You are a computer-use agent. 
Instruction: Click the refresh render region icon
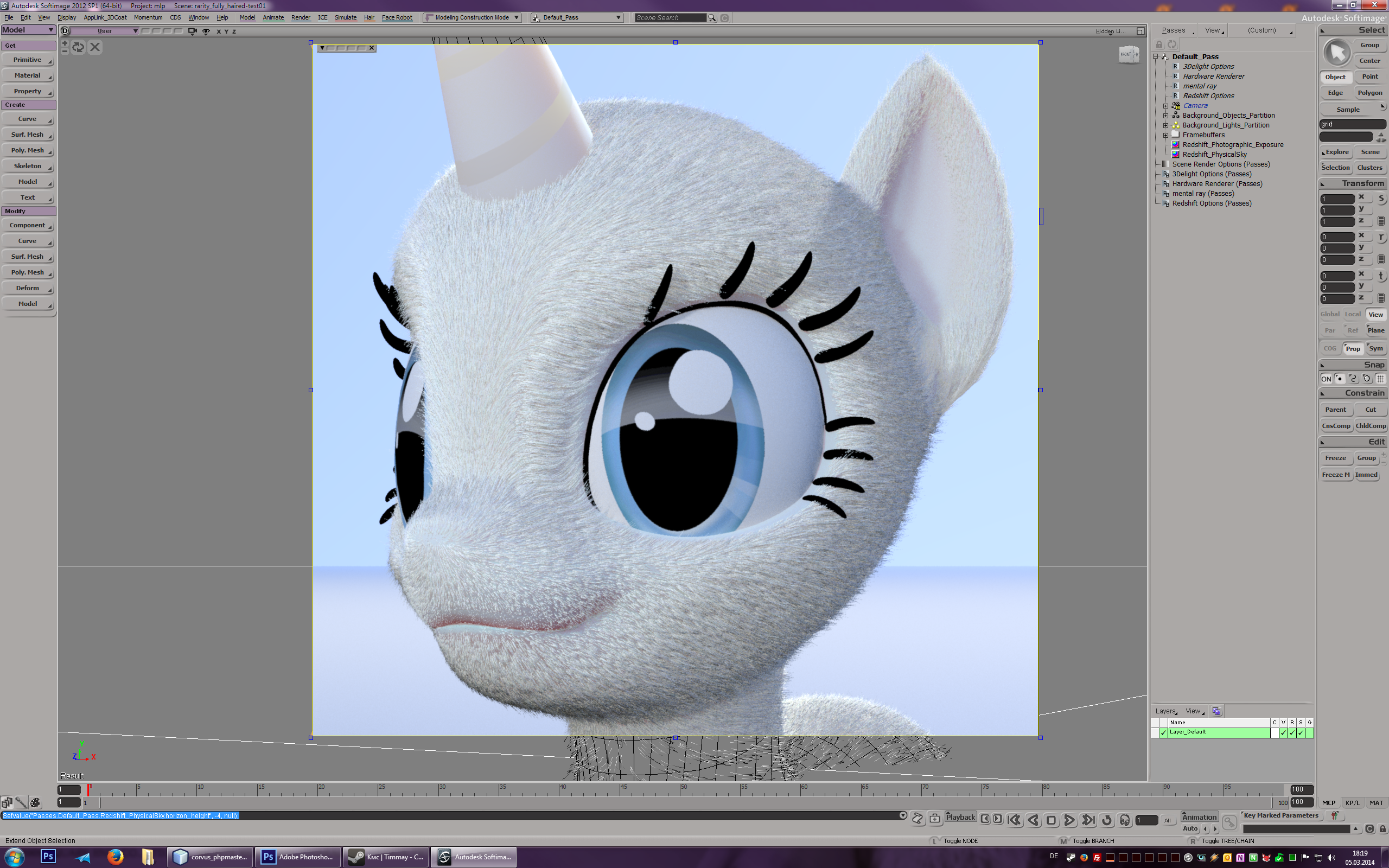point(79,47)
